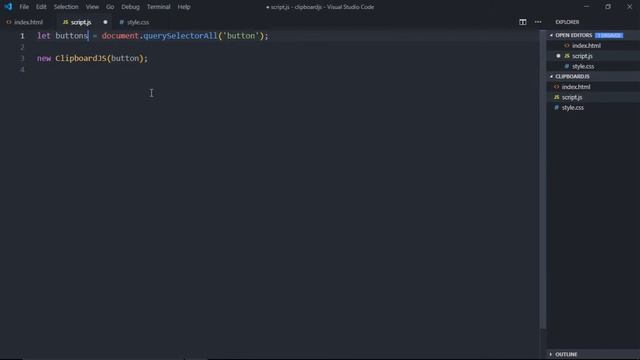The width and height of the screenshot is (640, 360).
Task: Restore down the VS Code window
Action: point(608,7)
